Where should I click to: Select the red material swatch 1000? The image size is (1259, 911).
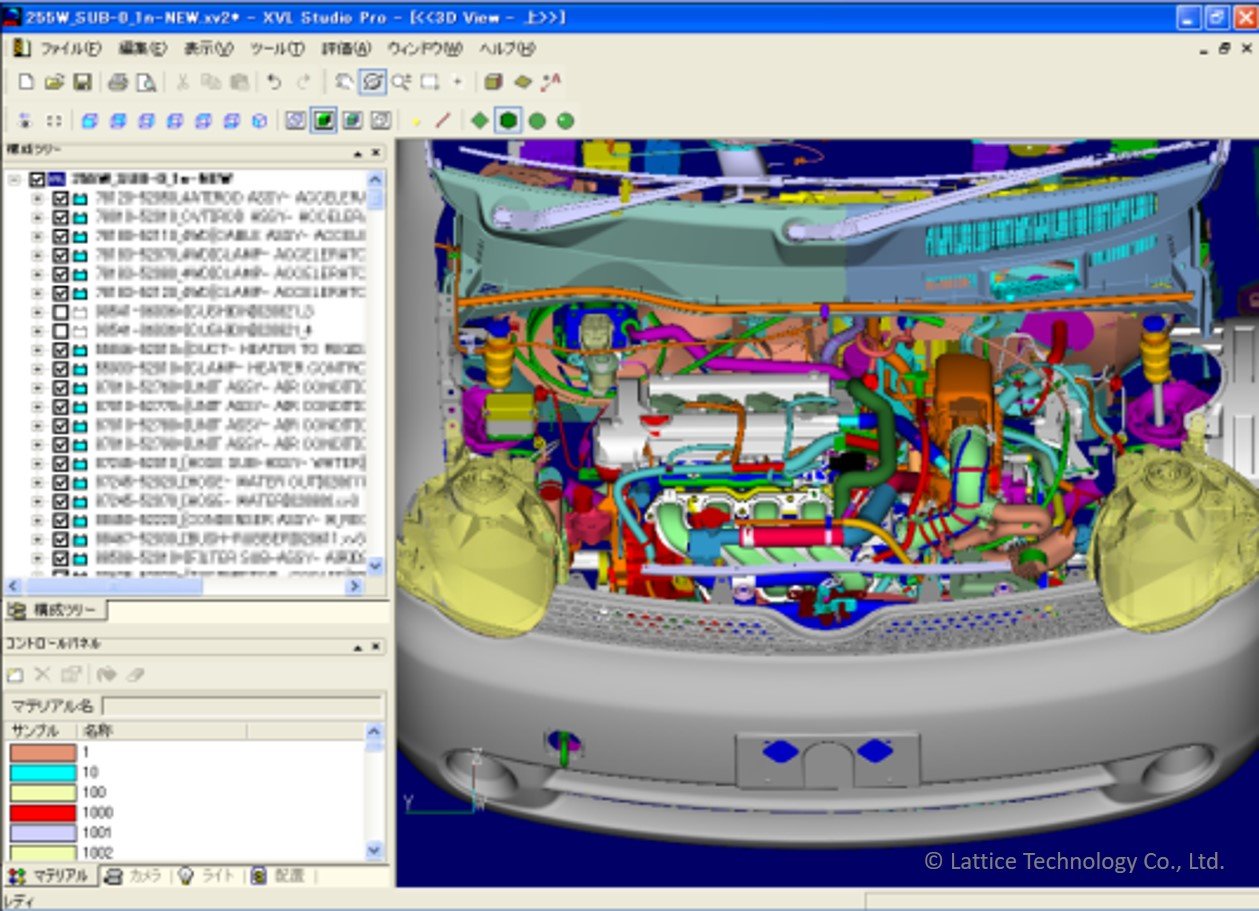pyautogui.click(x=43, y=812)
